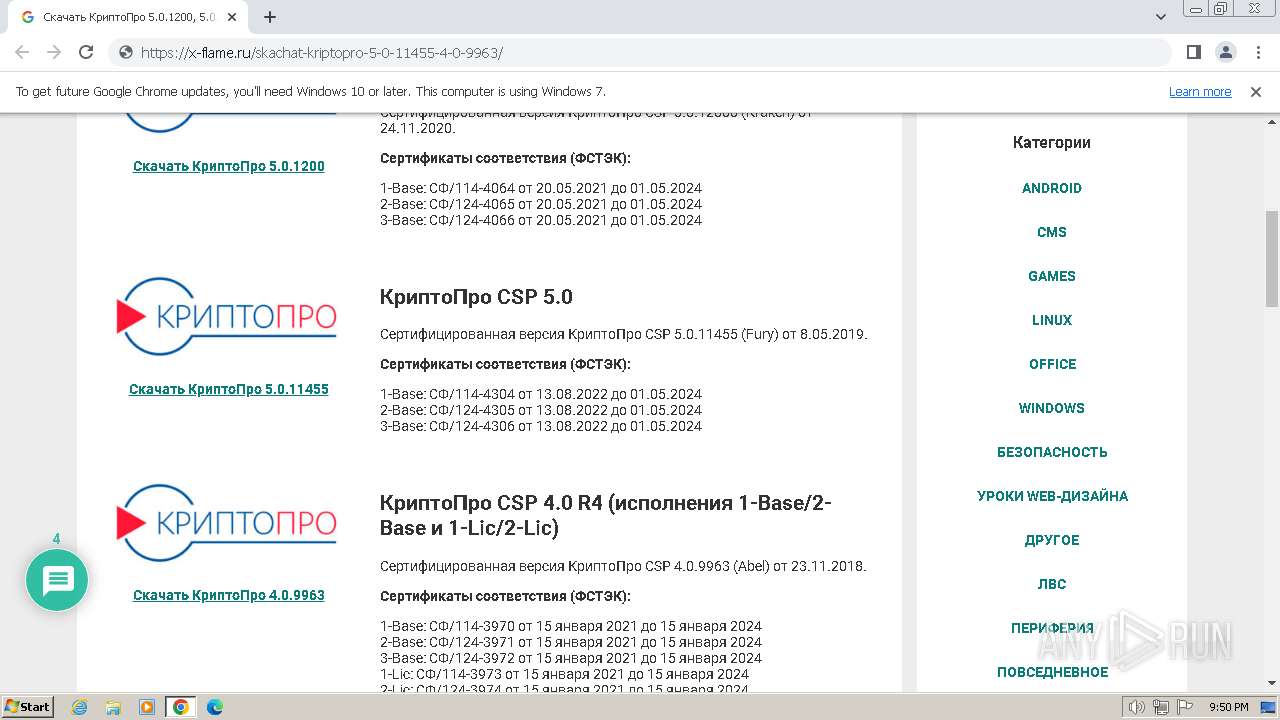Open WINDOWS category
This screenshot has width=1280, height=720.
[1052, 408]
